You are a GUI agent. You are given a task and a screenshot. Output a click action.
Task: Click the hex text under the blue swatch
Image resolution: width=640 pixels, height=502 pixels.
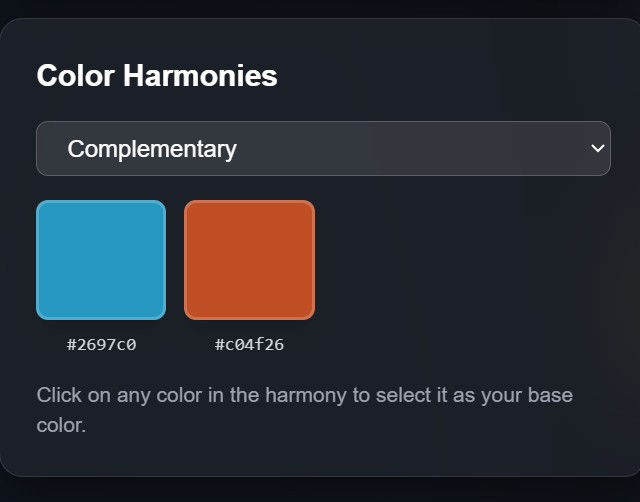click(x=101, y=345)
